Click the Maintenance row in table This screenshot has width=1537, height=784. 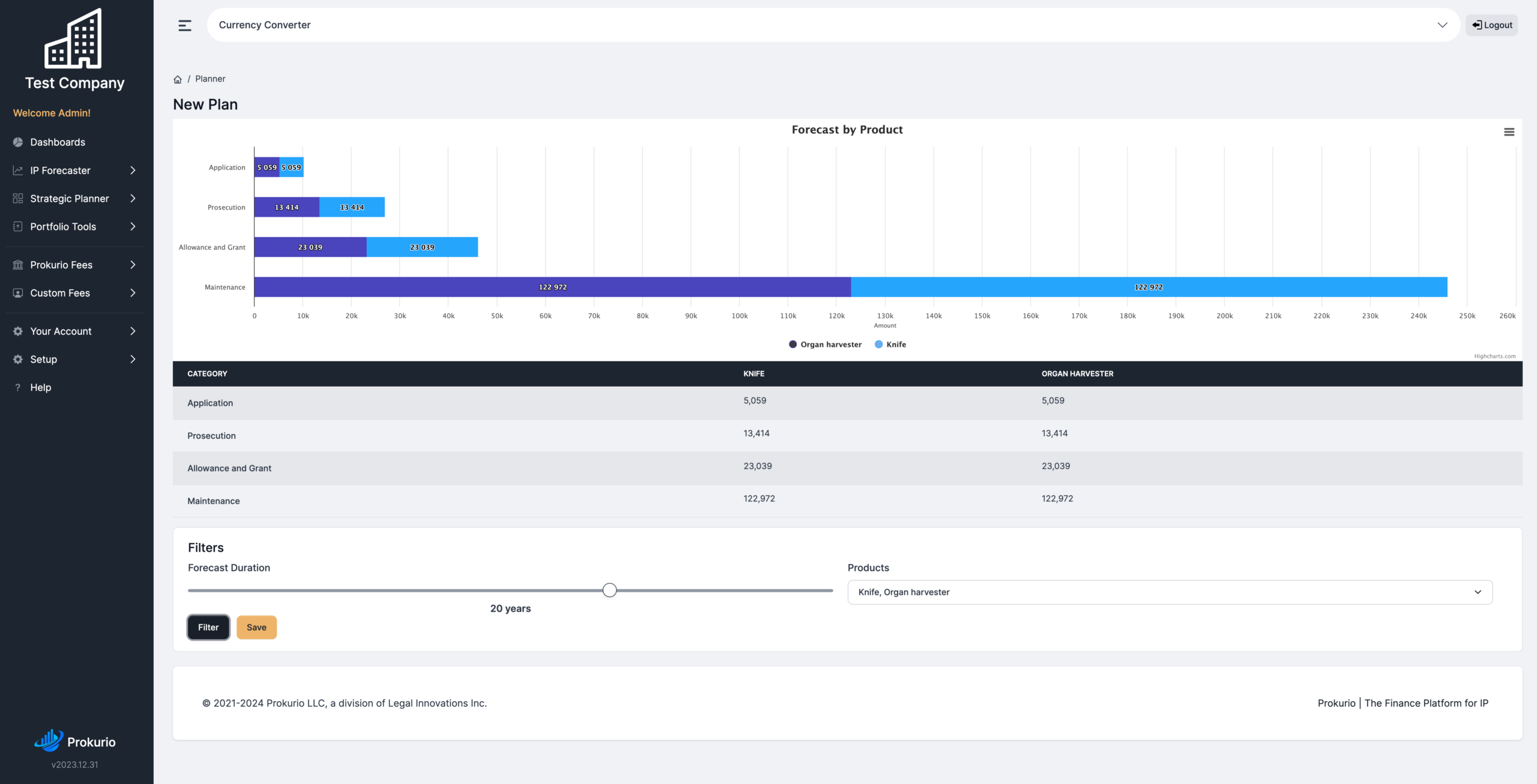pos(847,501)
